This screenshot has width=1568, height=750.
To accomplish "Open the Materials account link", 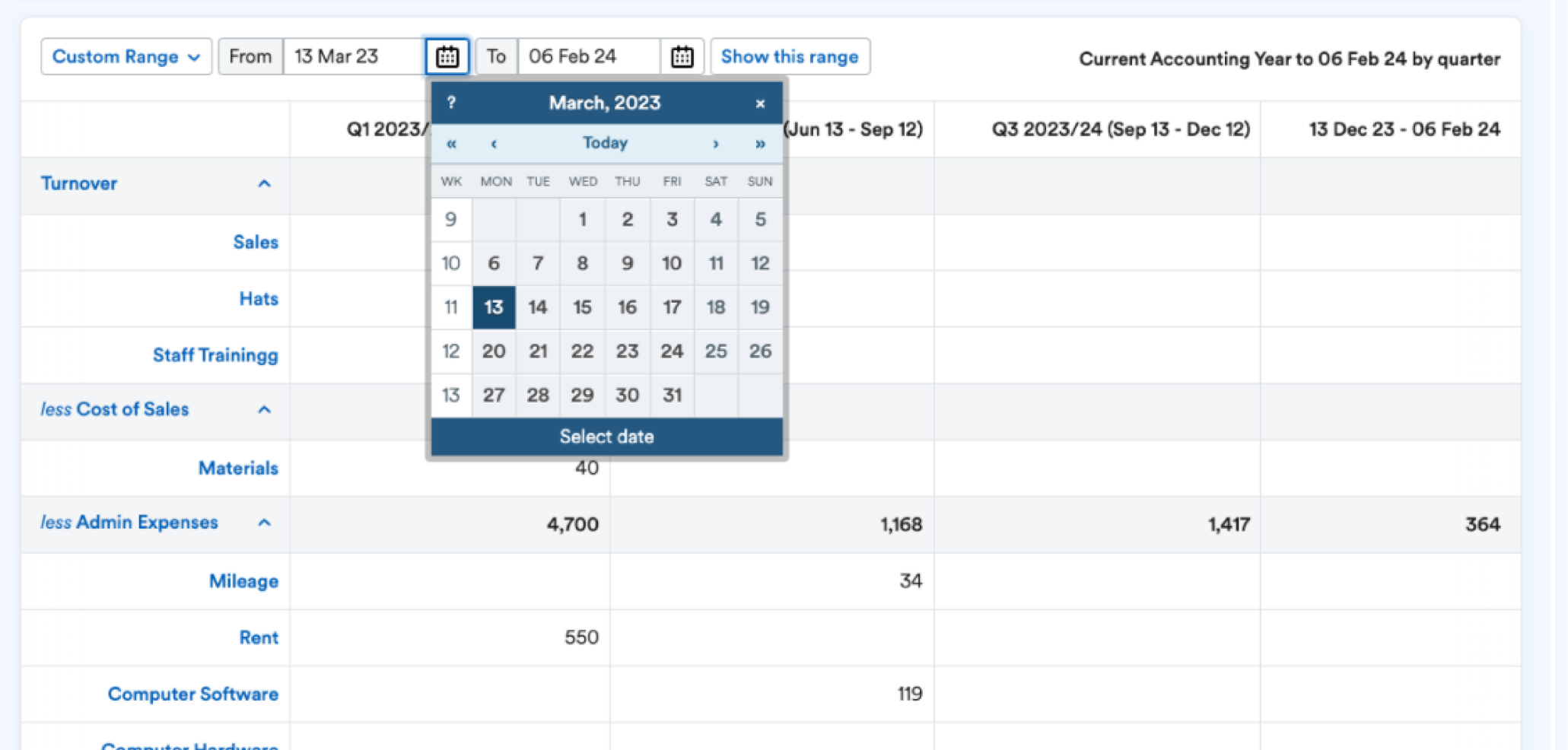I will pos(238,468).
